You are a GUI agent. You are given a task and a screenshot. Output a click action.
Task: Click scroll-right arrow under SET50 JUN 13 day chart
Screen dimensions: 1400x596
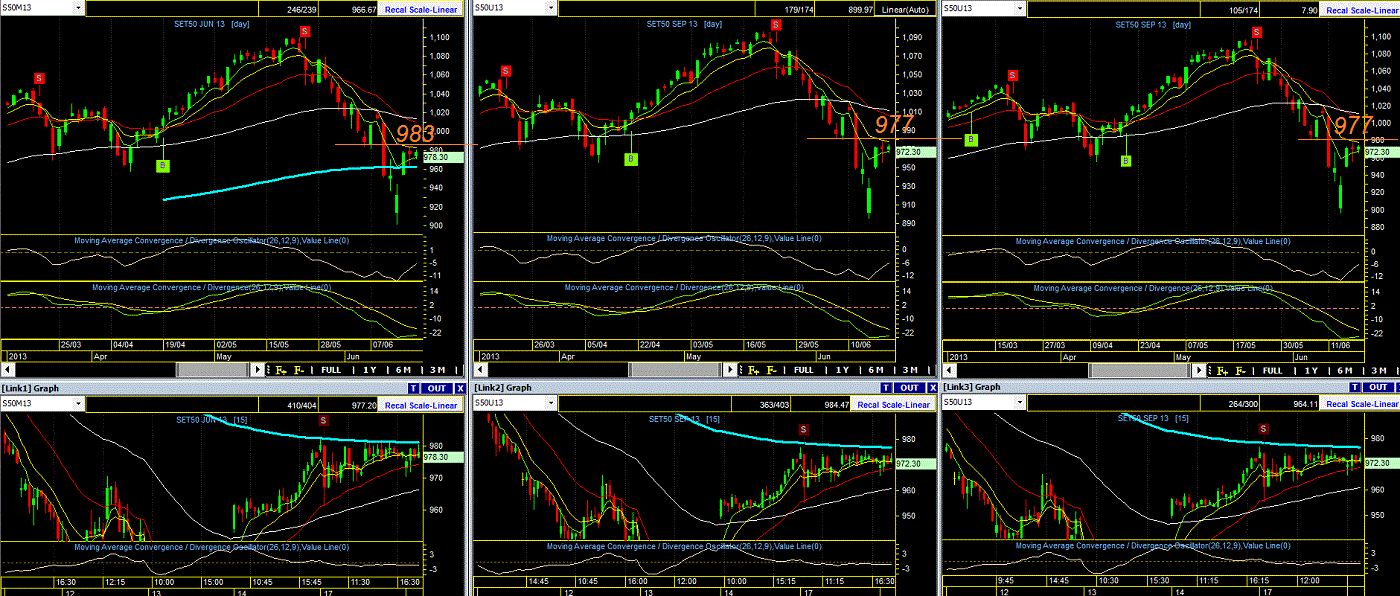[257, 369]
